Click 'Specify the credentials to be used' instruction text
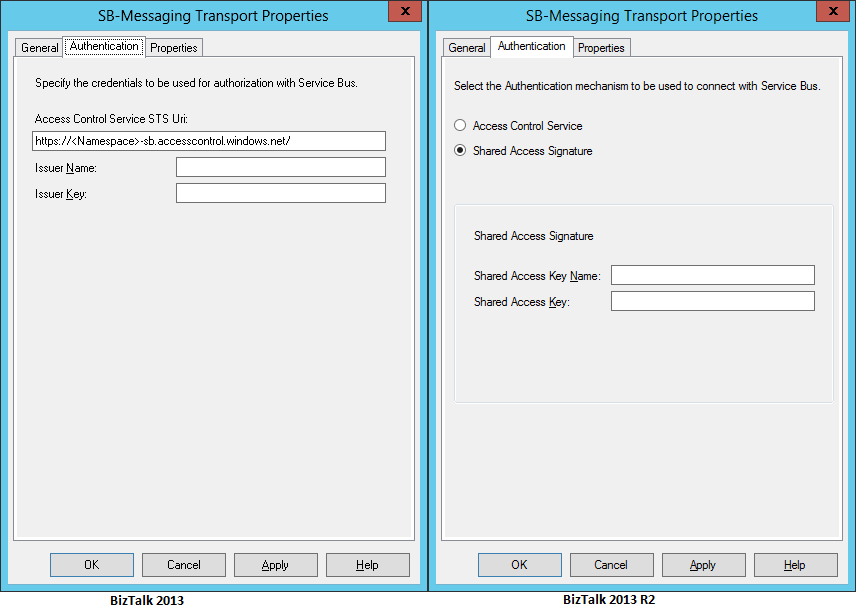Screen dimensions: 857x610 [197, 83]
